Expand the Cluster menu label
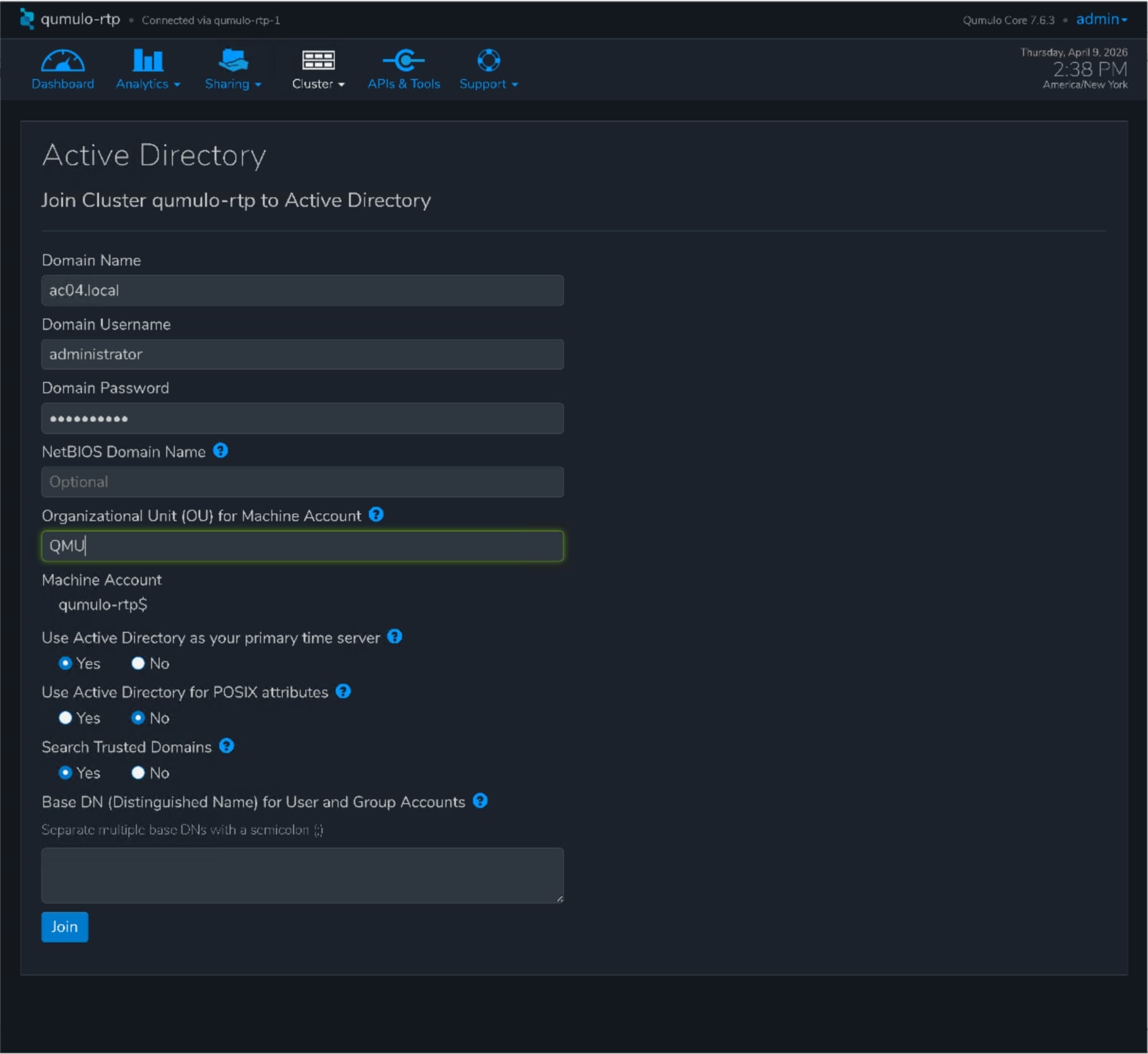1148x1054 pixels. [319, 84]
